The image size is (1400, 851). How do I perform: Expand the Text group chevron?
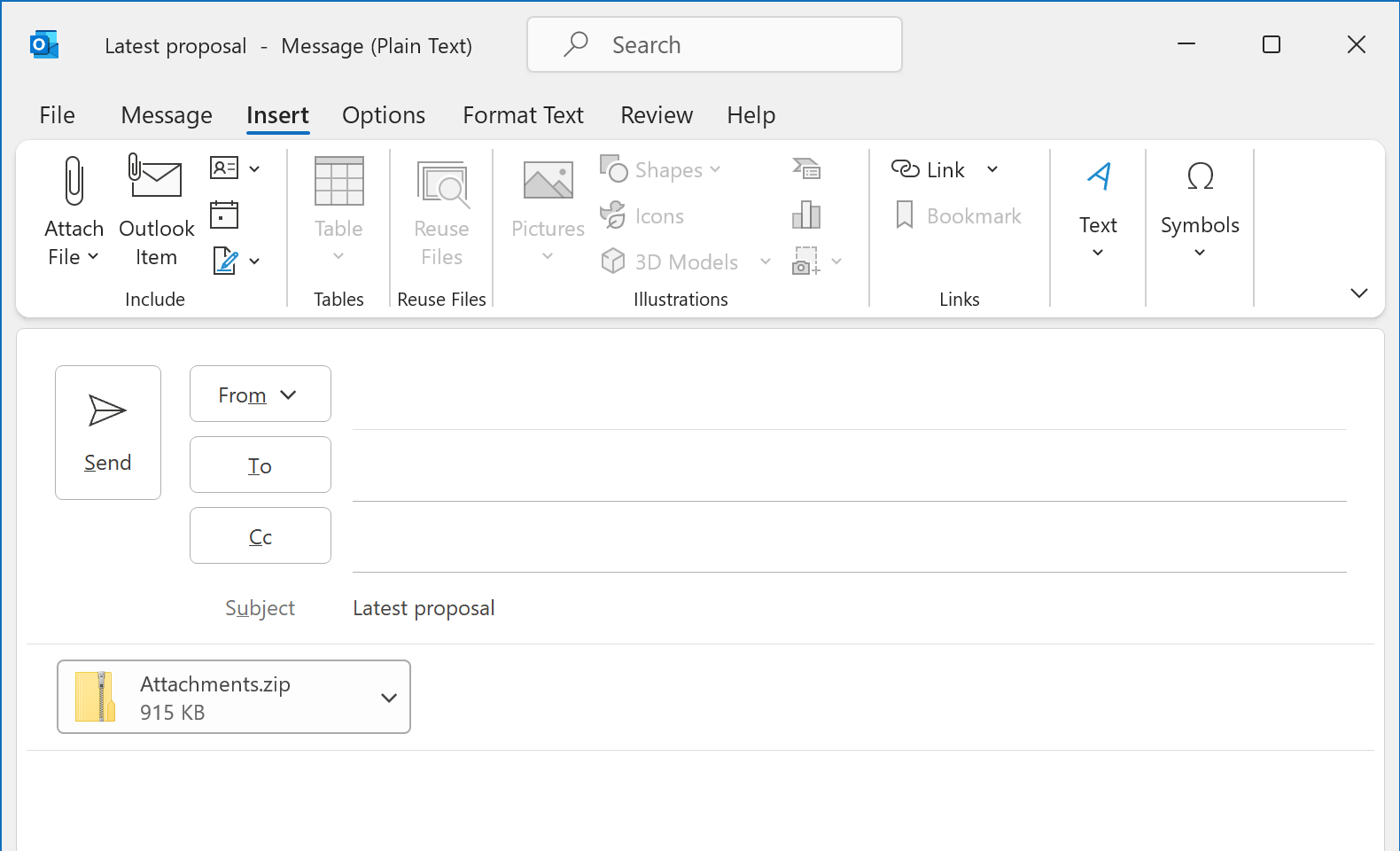(1098, 253)
